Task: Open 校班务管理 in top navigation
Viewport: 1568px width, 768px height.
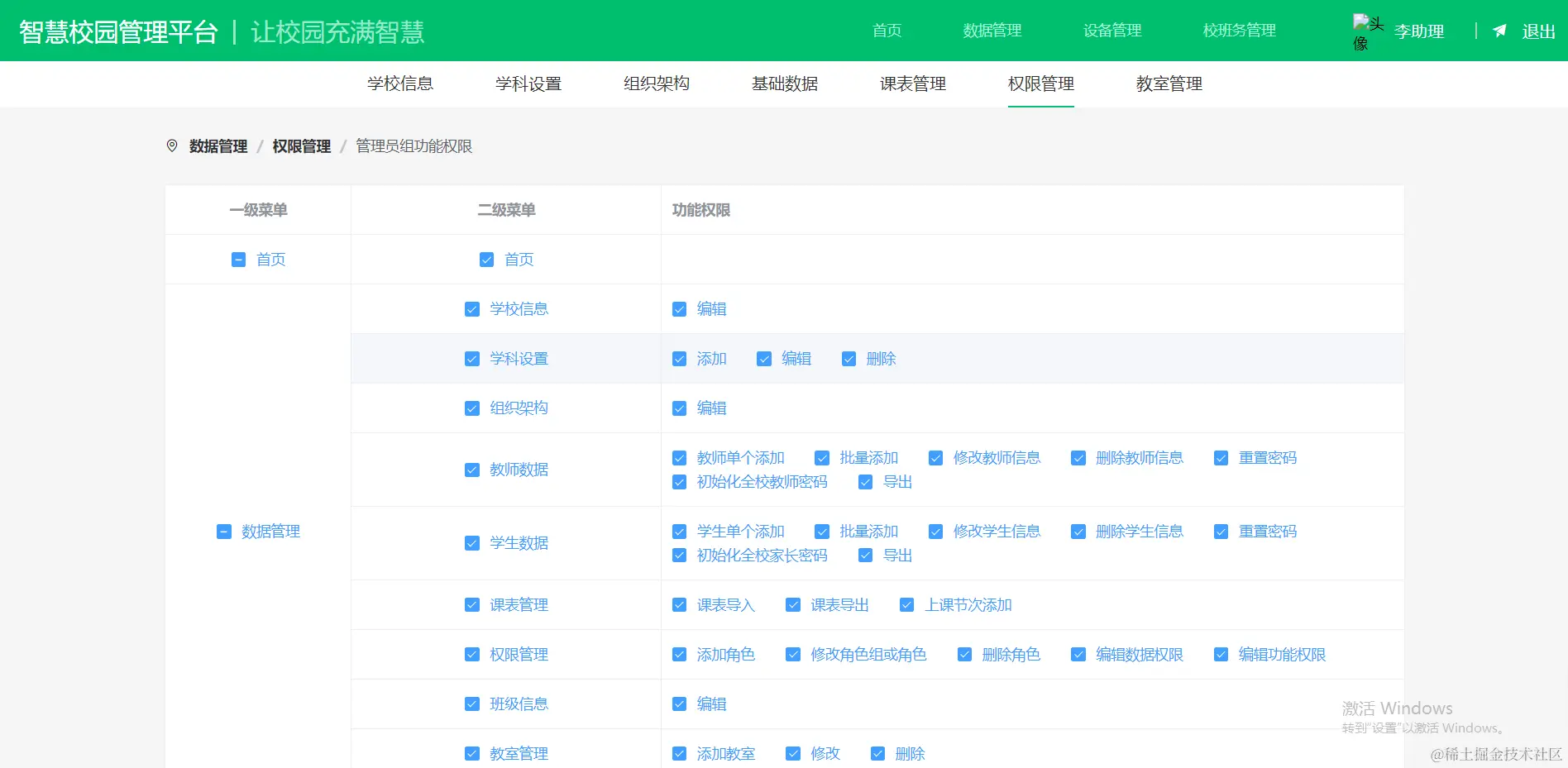Action: pyautogui.click(x=1239, y=31)
